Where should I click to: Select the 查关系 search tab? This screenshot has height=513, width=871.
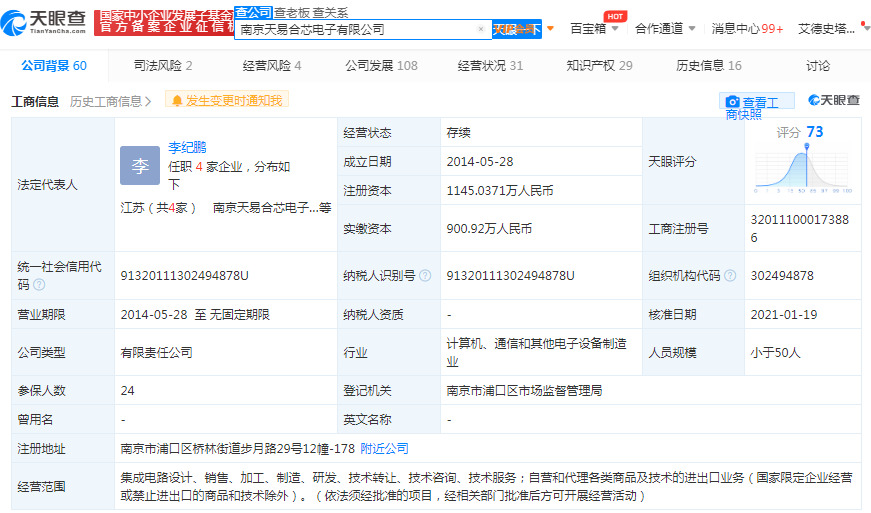[330, 13]
